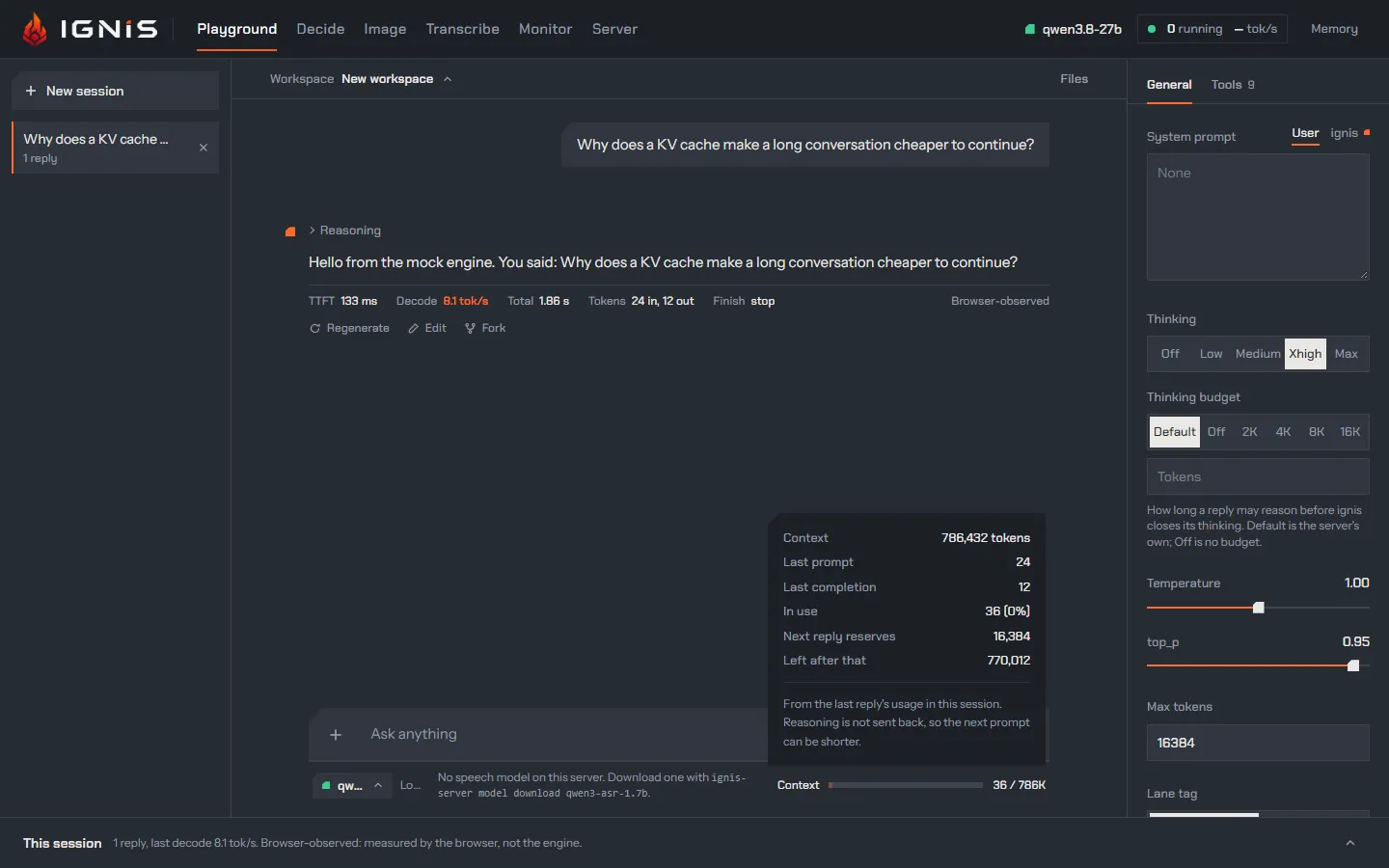
Task: Set thinking budget to 16K
Action: tap(1349, 432)
